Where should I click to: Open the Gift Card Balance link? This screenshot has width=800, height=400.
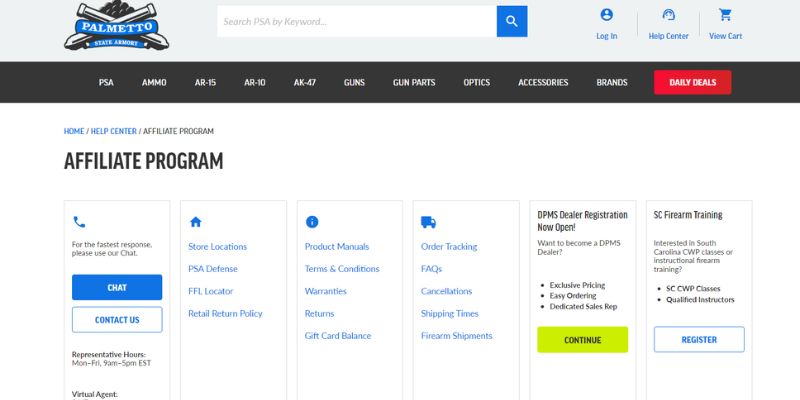(338, 336)
